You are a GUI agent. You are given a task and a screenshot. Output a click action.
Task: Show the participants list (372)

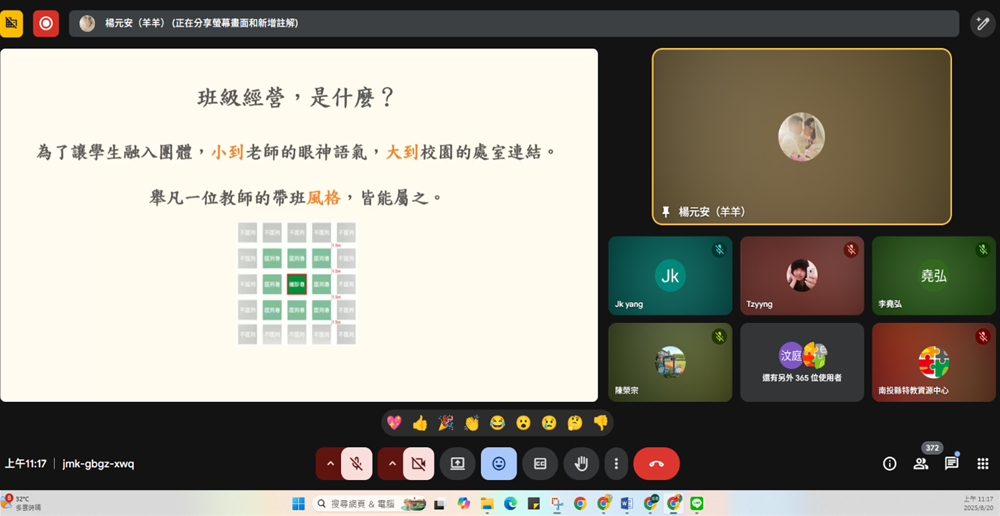click(x=921, y=464)
